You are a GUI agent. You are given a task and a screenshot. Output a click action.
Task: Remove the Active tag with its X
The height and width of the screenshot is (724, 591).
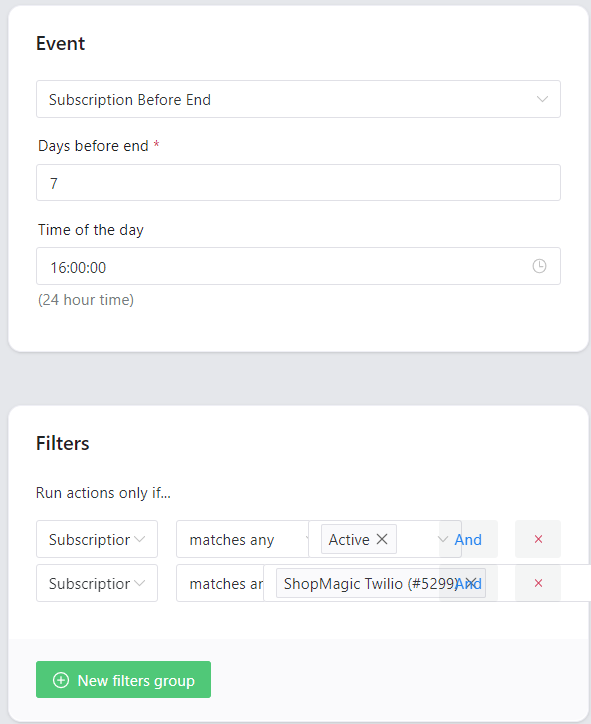[x=382, y=539]
